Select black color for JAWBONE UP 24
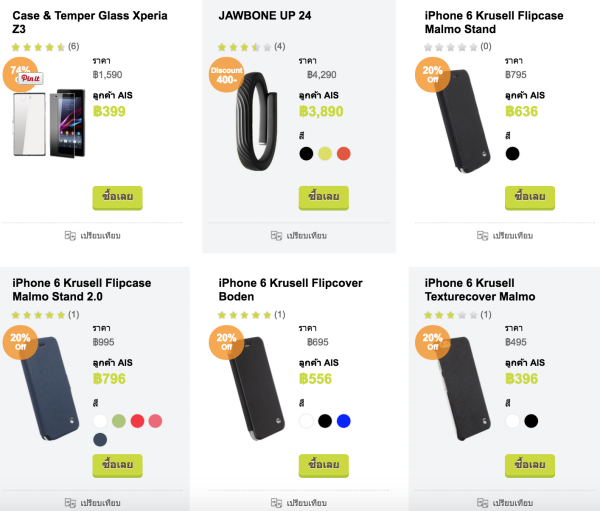The width and height of the screenshot is (600, 511). [x=306, y=154]
